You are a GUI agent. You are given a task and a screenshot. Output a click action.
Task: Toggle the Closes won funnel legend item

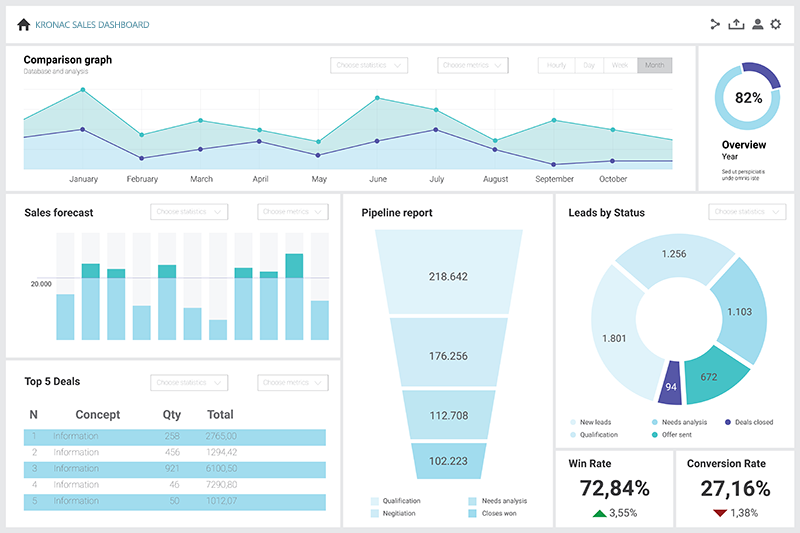coord(493,513)
